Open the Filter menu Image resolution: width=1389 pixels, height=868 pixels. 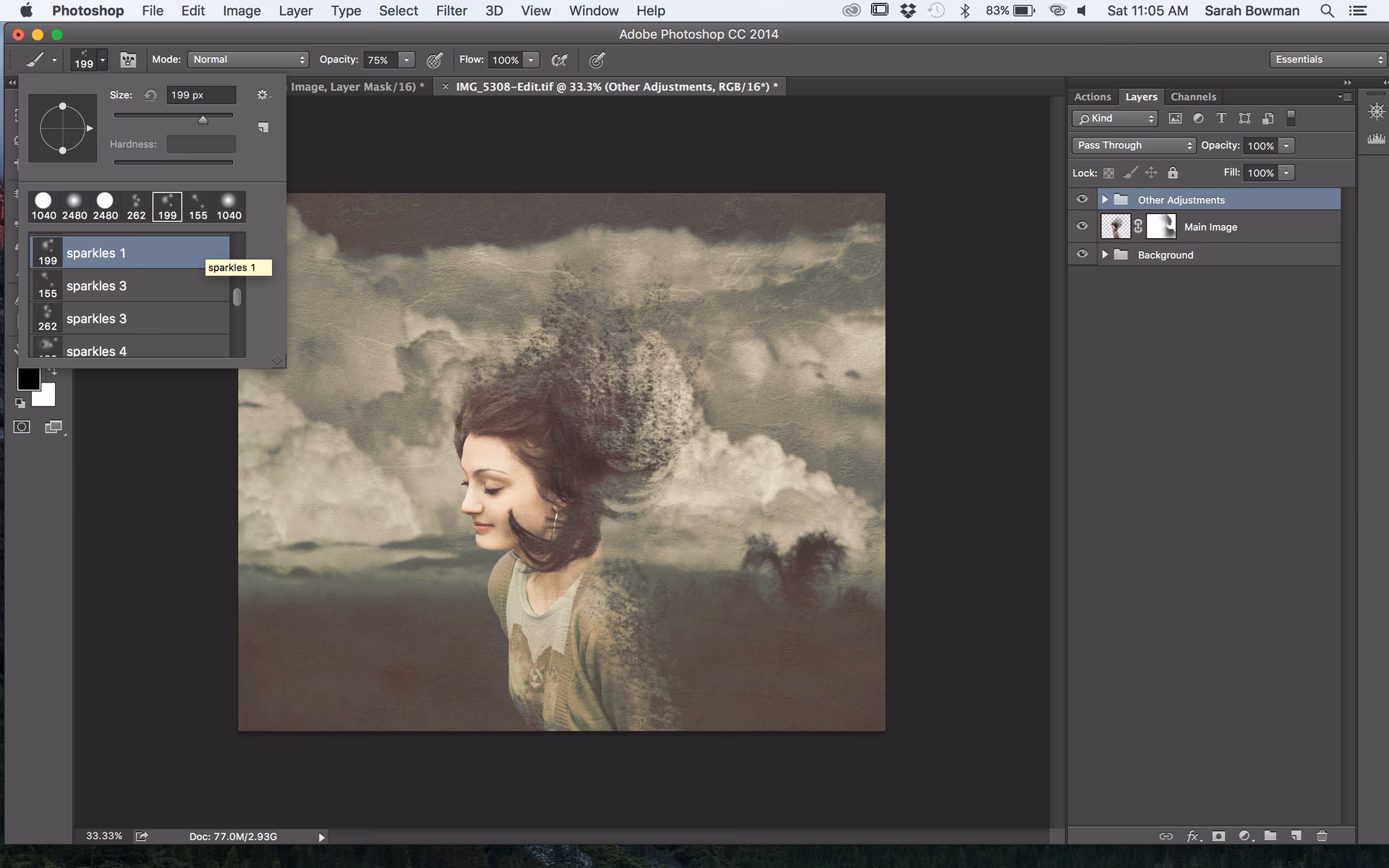pyautogui.click(x=451, y=10)
